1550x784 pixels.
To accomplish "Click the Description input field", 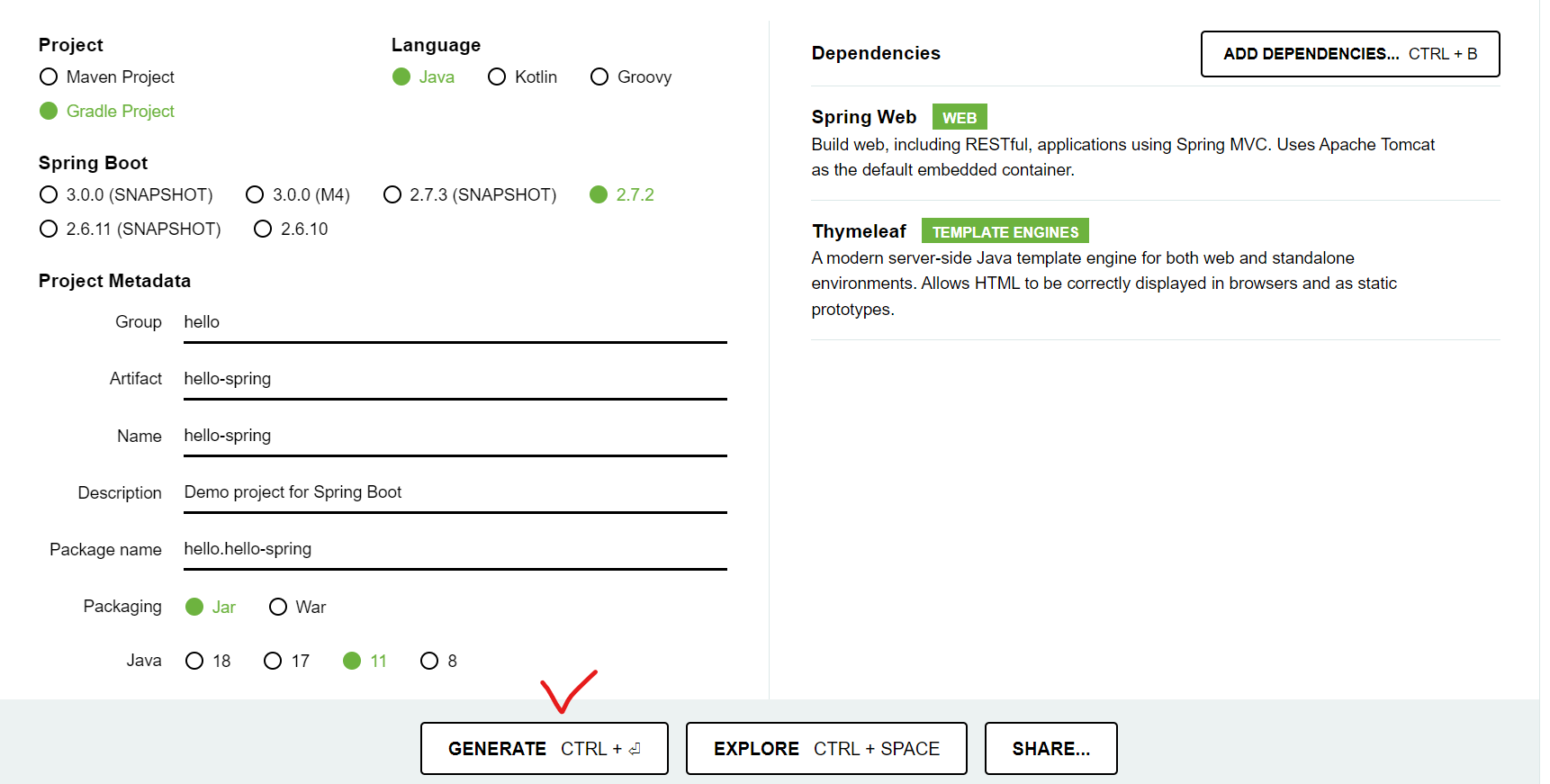I will pyautogui.click(x=455, y=492).
